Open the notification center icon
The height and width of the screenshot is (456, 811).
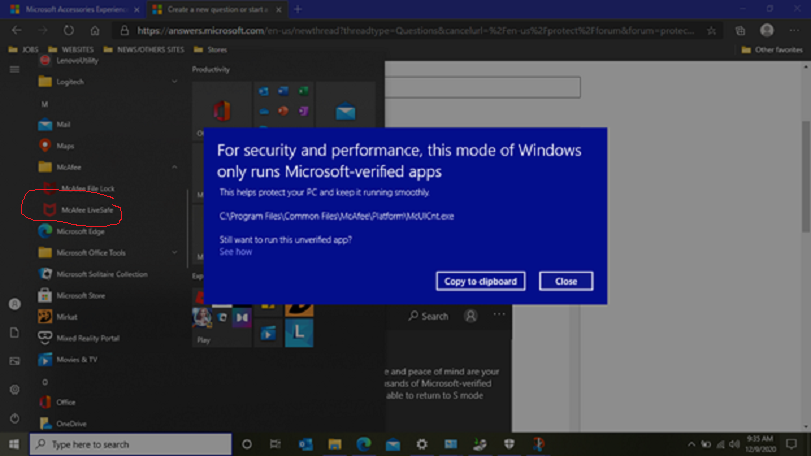[791, 444]
